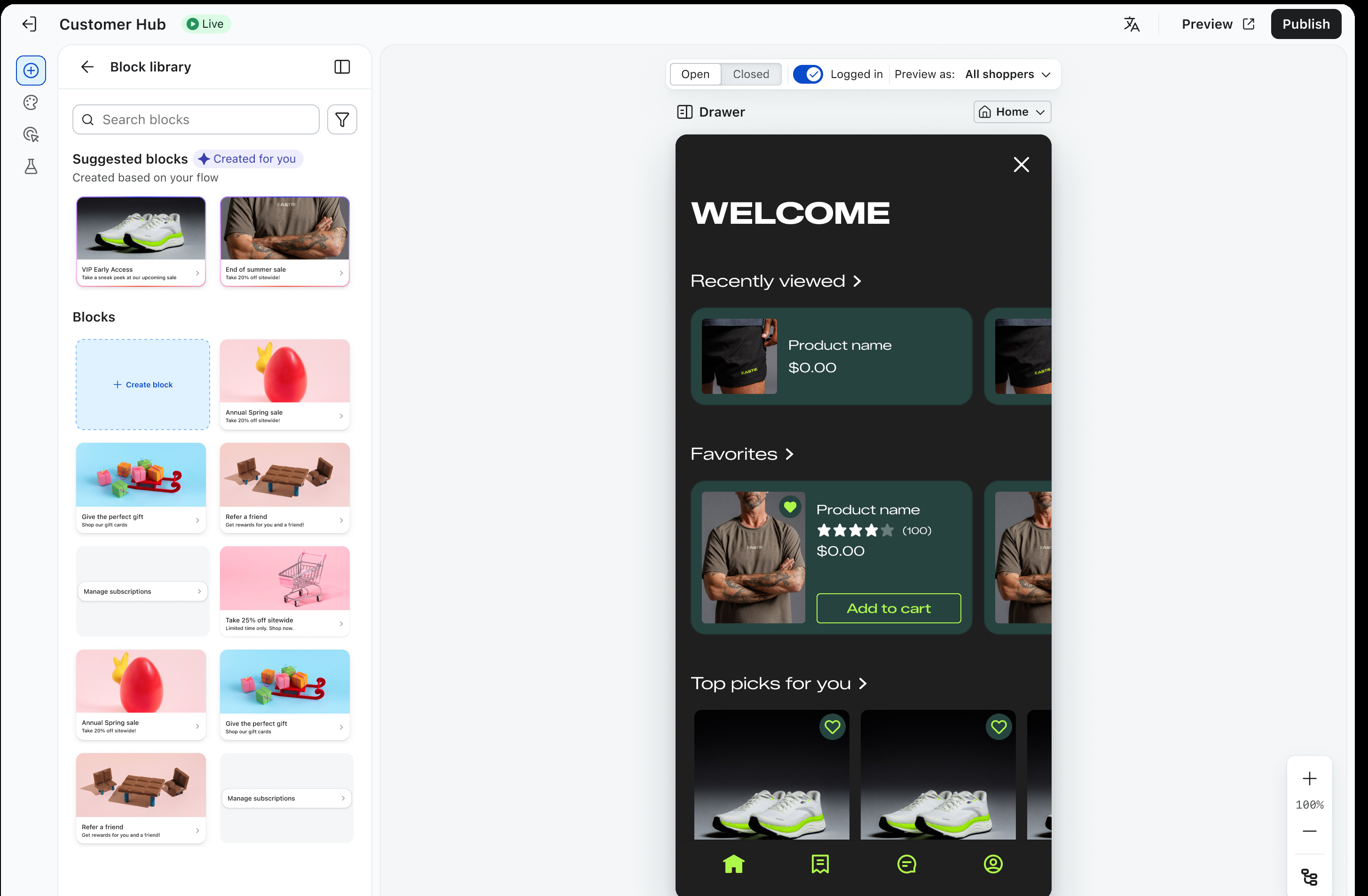Go back with the Block library arrow

pyautogui.click(x=87, y=67)
